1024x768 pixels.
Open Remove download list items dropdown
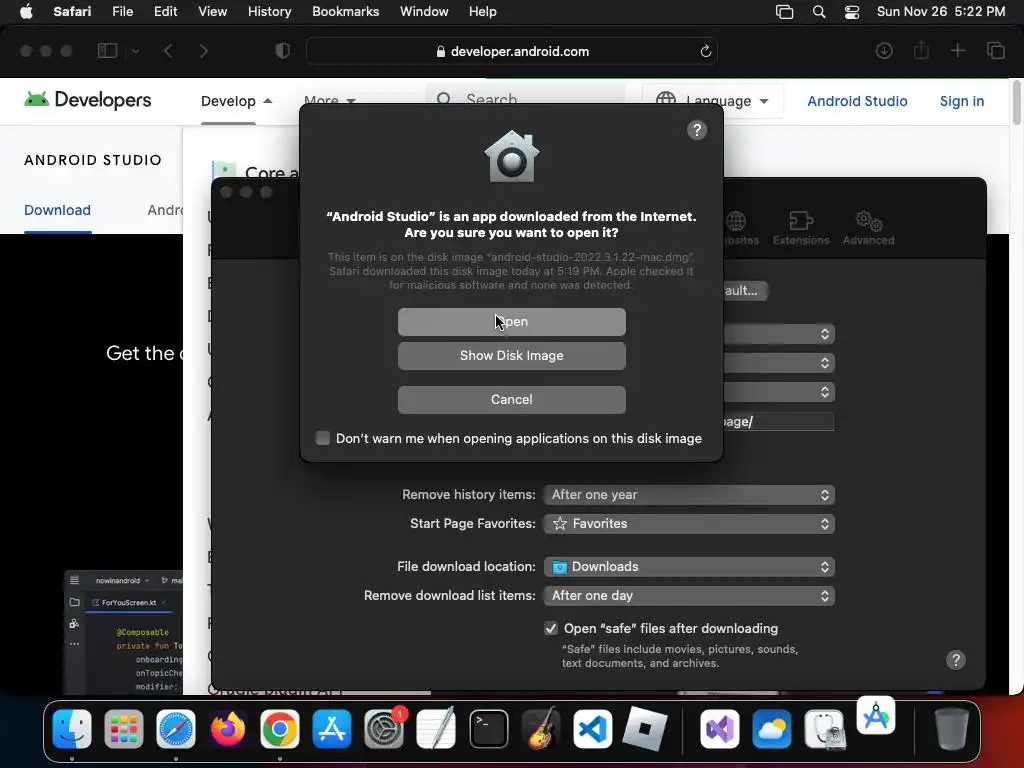(x=689, y=596)
